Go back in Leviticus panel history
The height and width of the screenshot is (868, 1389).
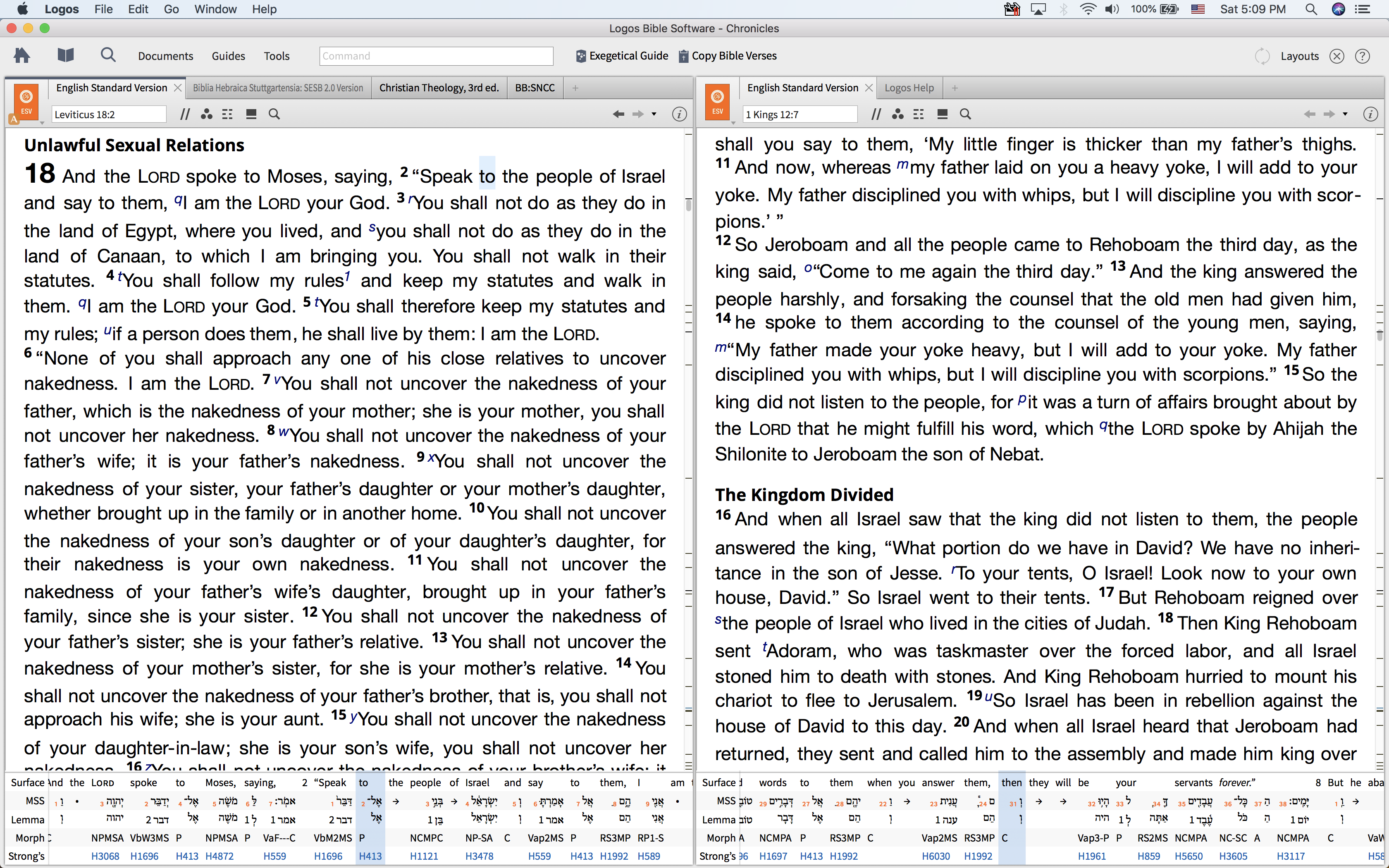click(x=618, y=114)
